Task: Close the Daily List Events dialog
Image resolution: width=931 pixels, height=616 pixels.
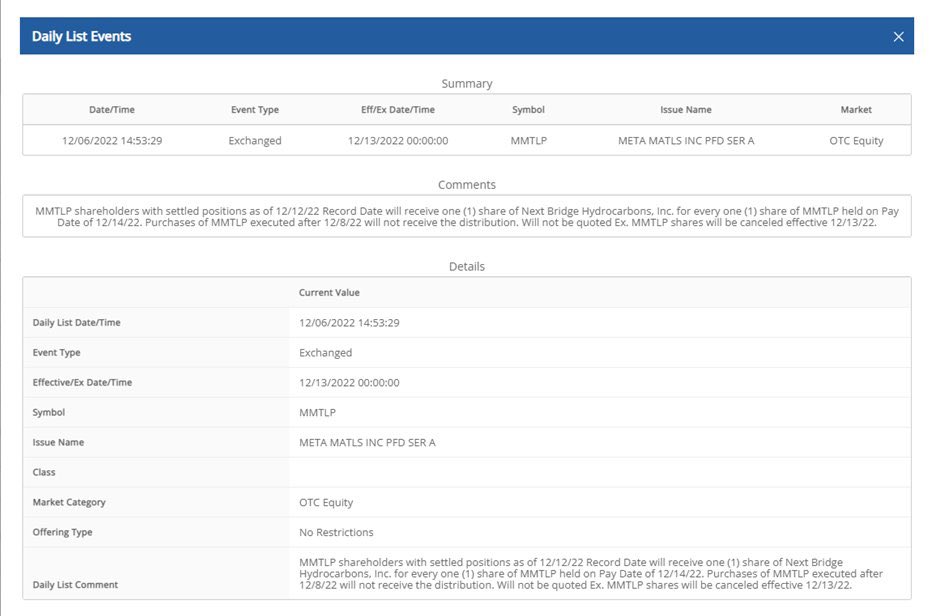Action: click(898, 37)
